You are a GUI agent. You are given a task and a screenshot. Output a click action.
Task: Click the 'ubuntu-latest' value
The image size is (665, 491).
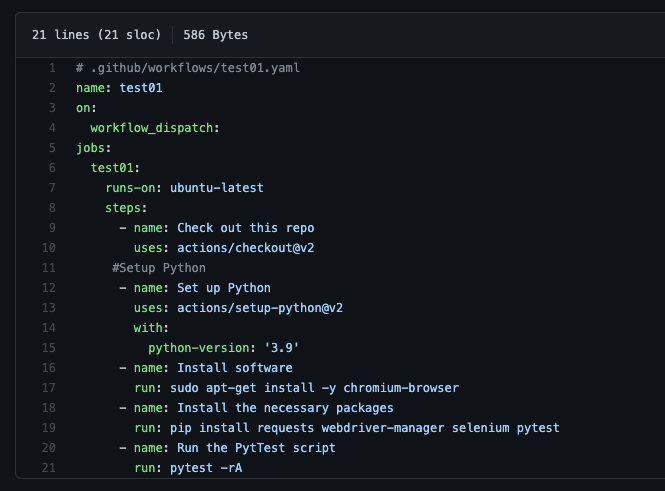(217, 188)
